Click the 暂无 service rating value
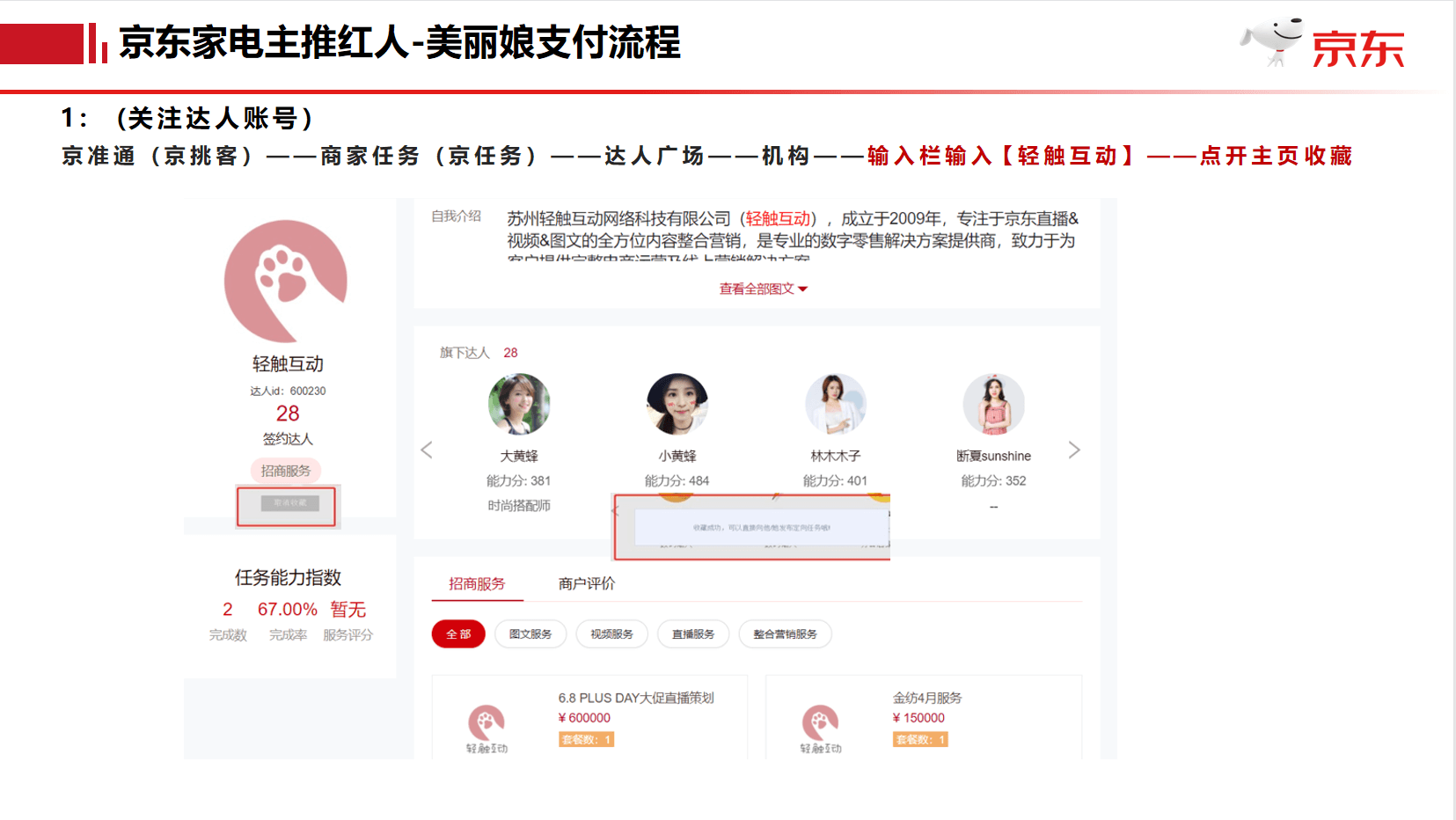 348,609
